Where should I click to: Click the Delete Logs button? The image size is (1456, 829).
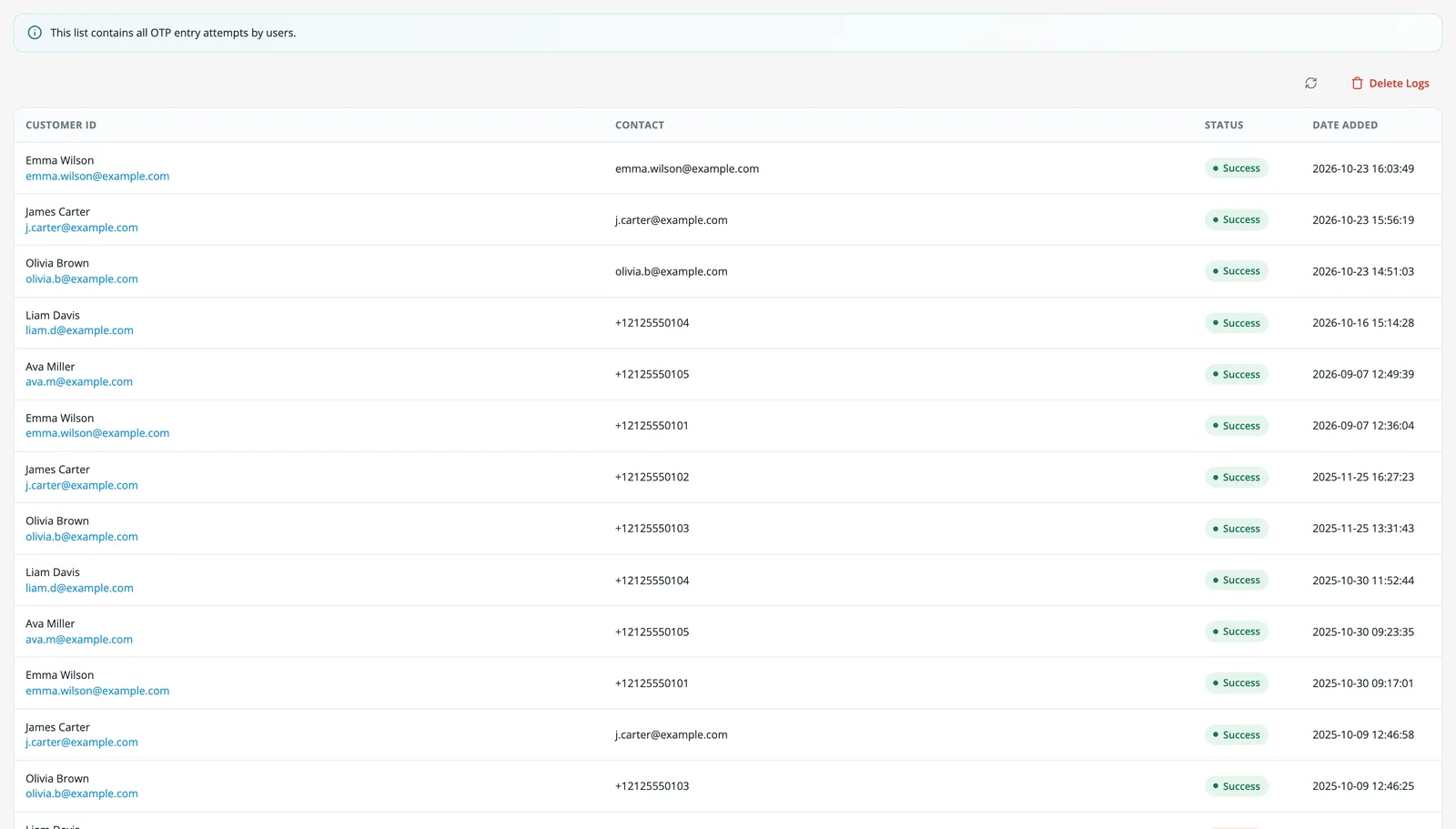click(x=1390, y=83)
